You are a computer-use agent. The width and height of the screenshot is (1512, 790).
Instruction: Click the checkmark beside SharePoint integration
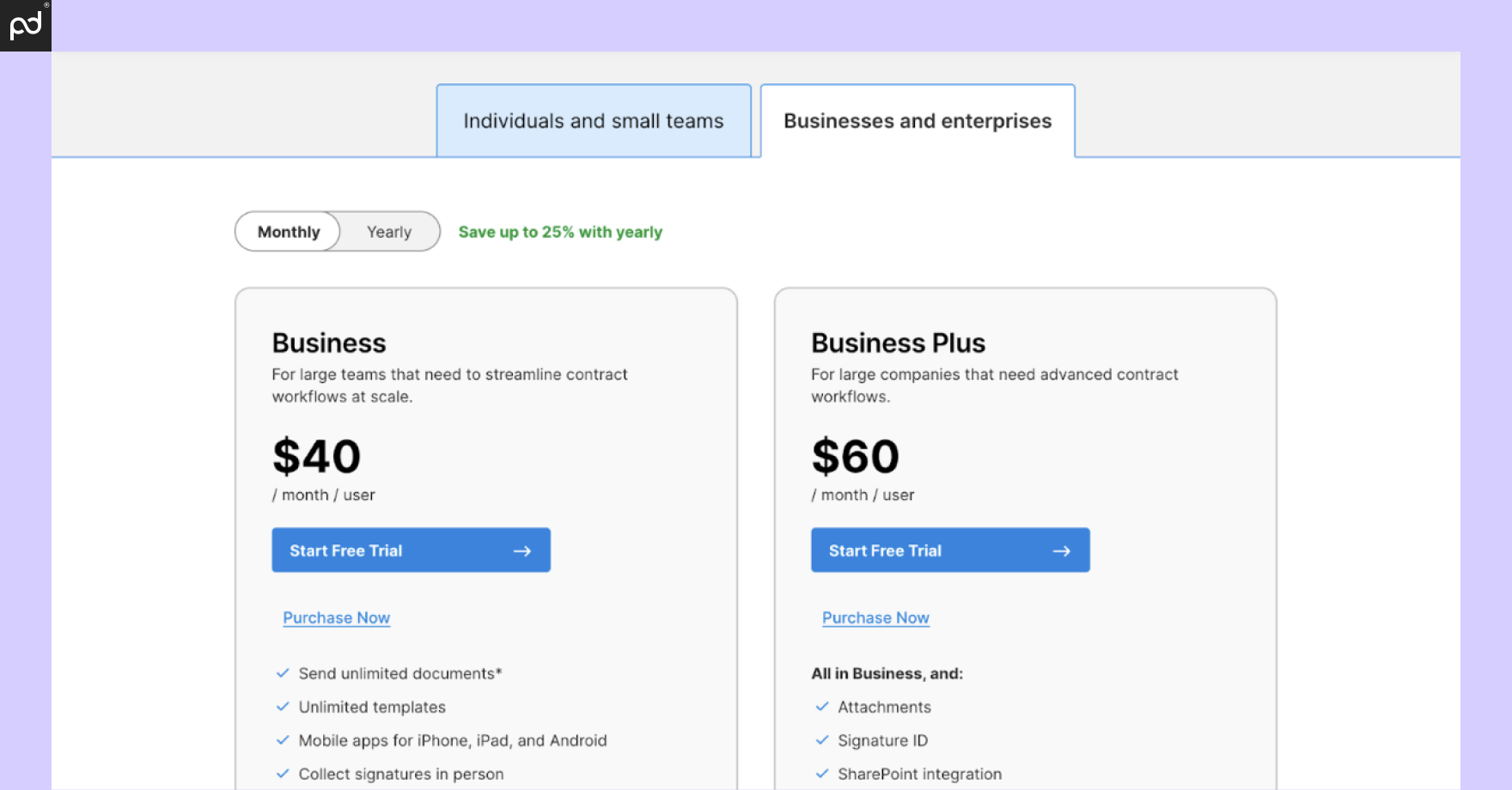click(820, 773)
